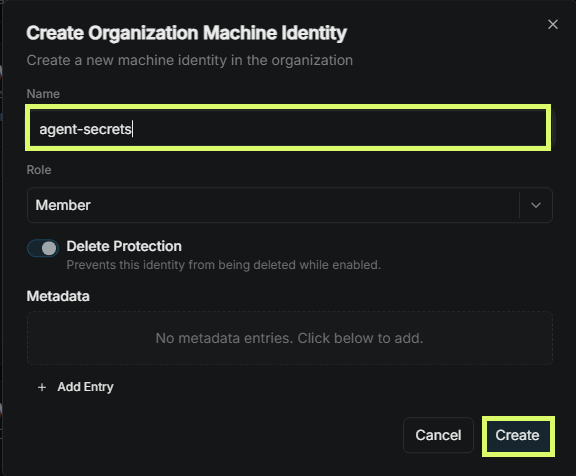Expand the Role chevron arrow

536,205
